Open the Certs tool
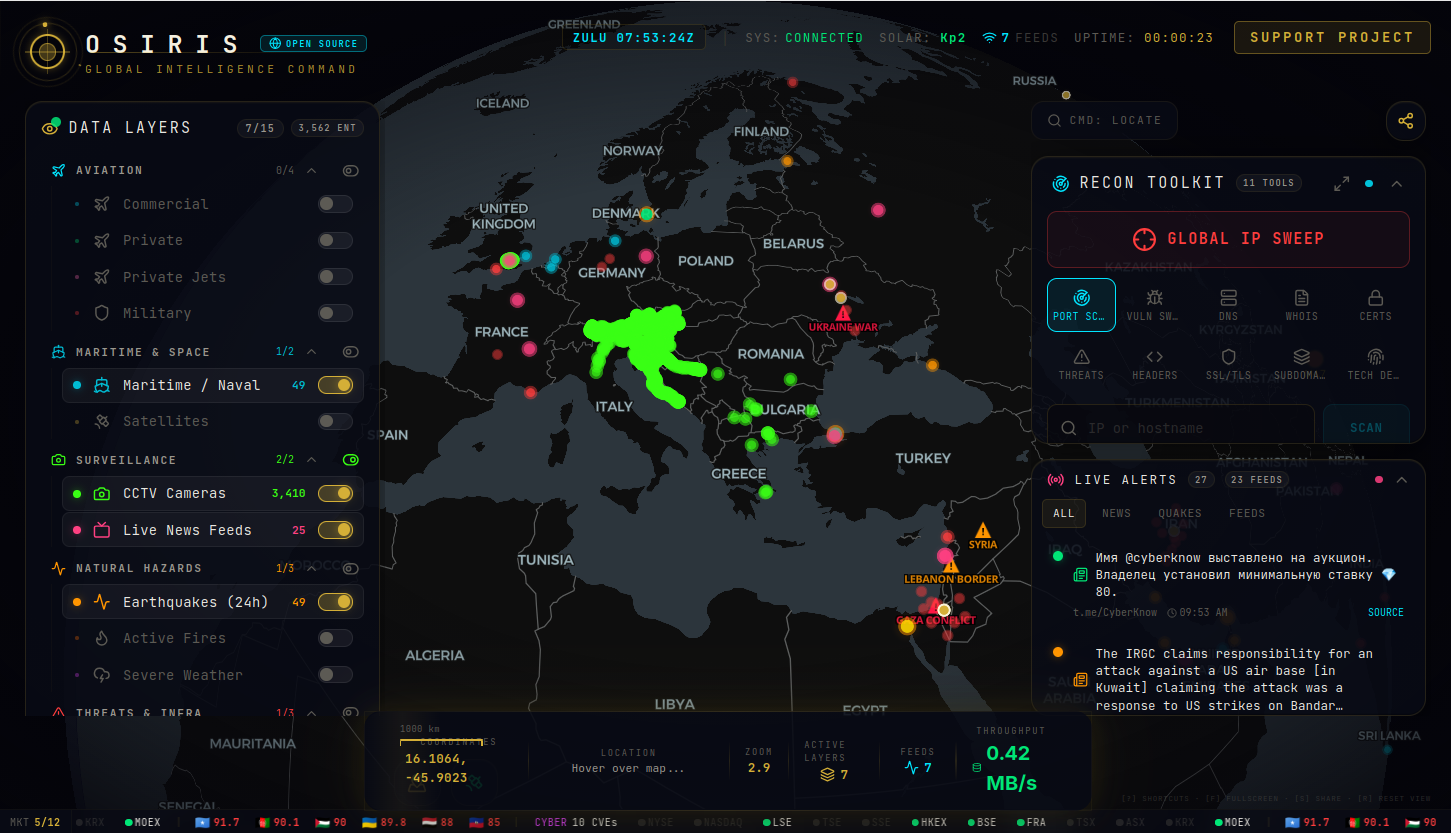This screenshot has width=1451, height=833. (1375, 304)
